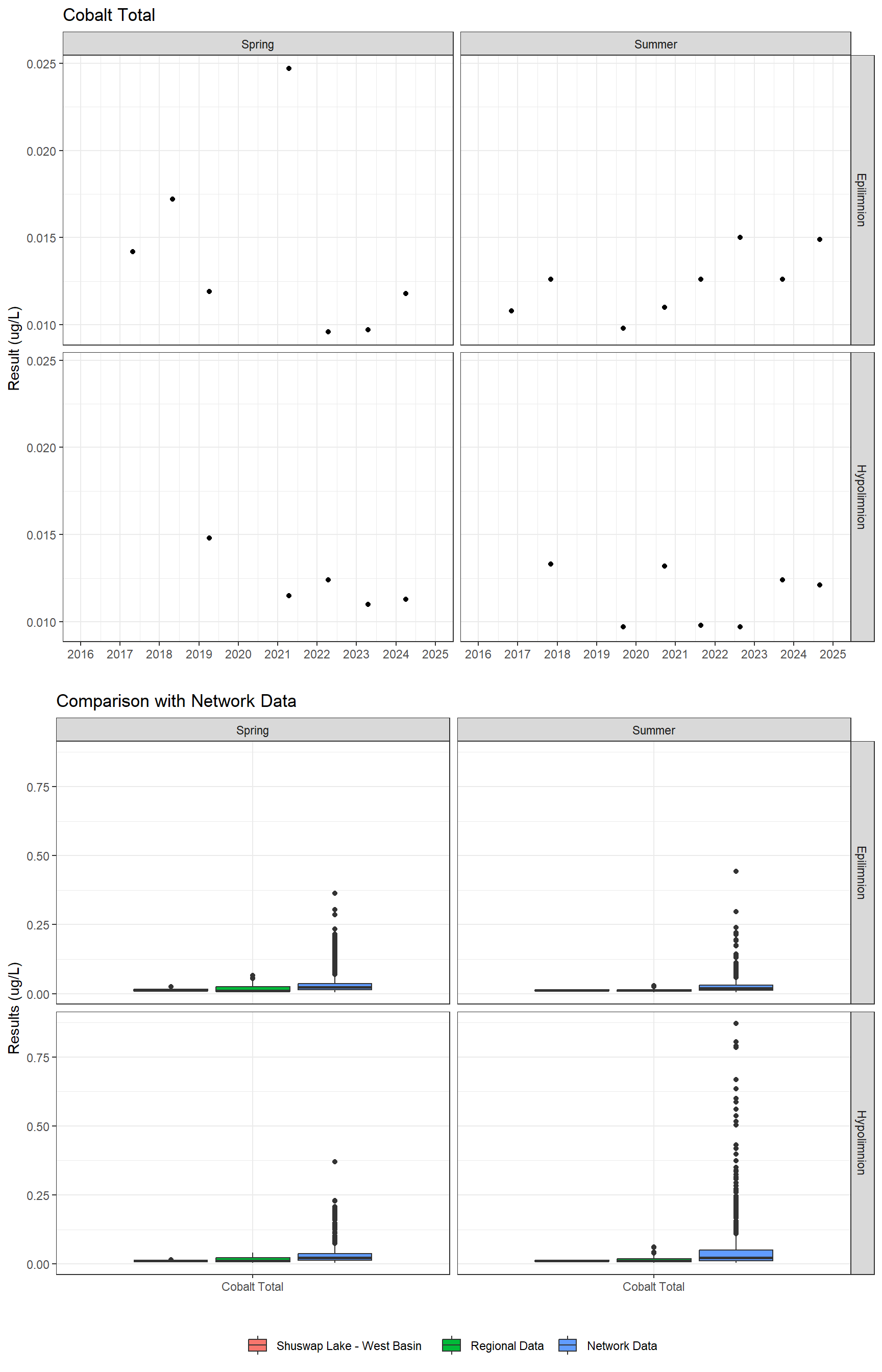Click the highest Spring Epilimnion point near 0.025
The height and width of the screenshot is (1372, 882).
point(289,69)
